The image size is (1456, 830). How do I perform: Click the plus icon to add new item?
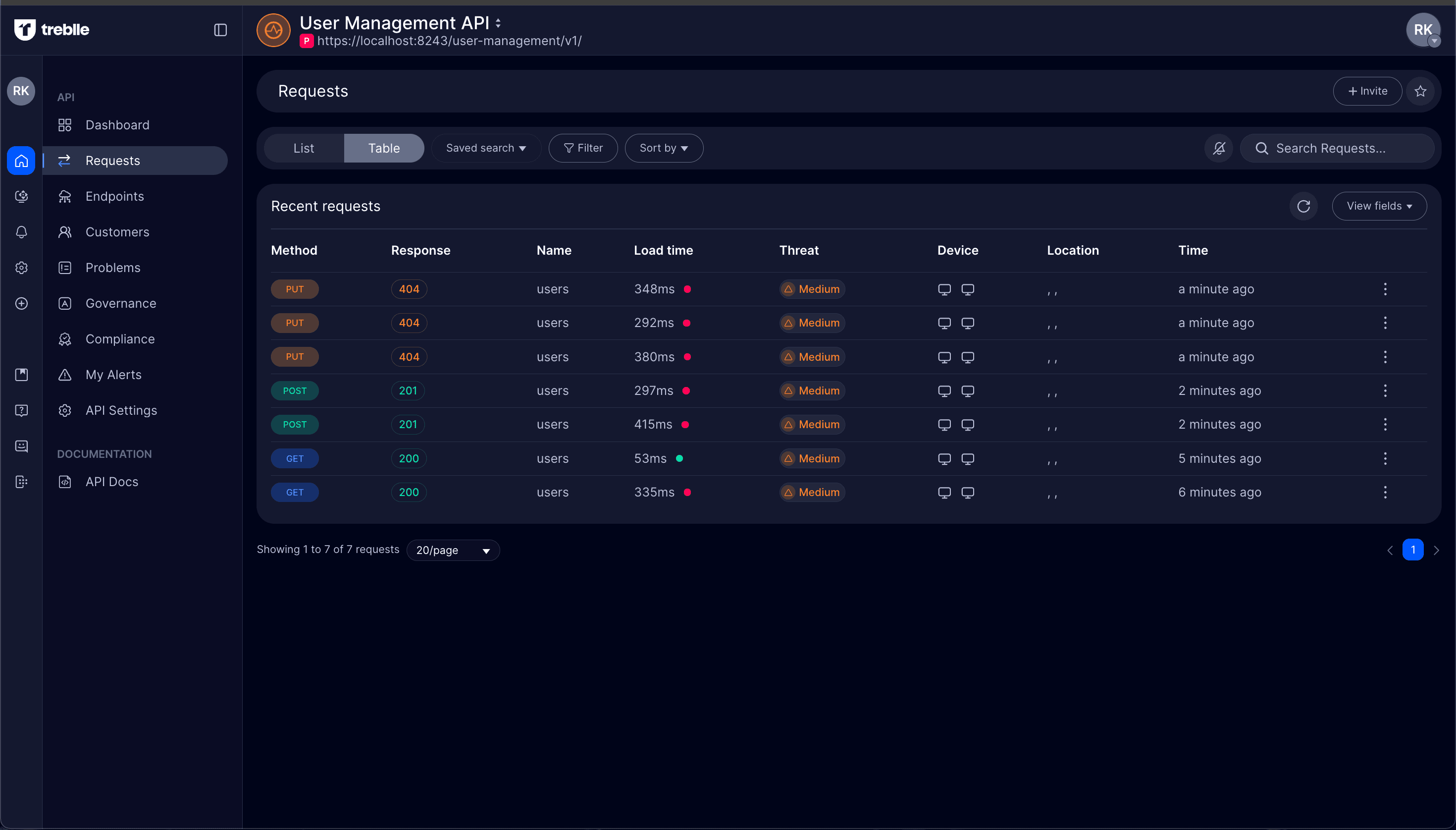(x=21, y=303)
